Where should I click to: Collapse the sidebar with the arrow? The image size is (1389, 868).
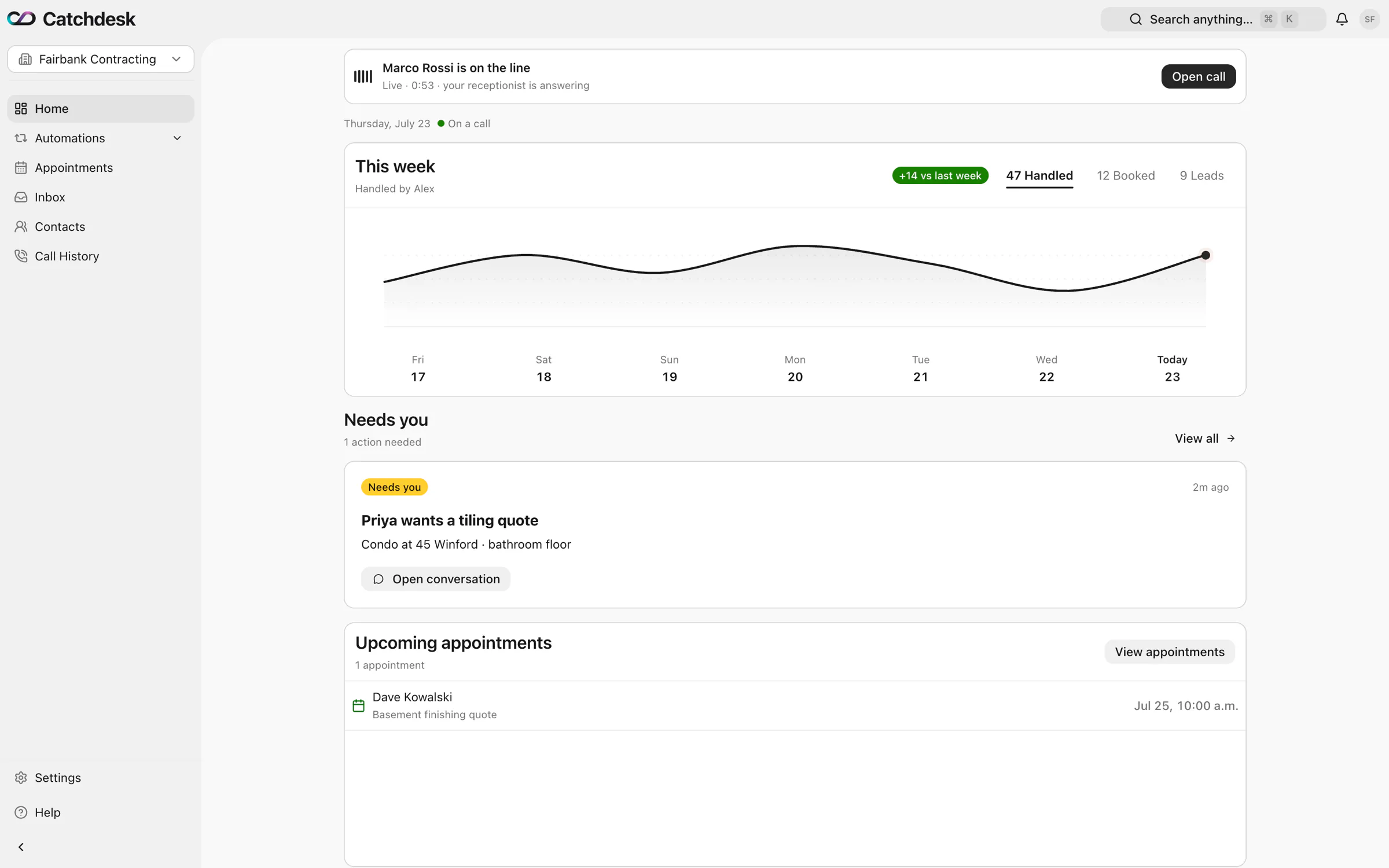(21, 847)
